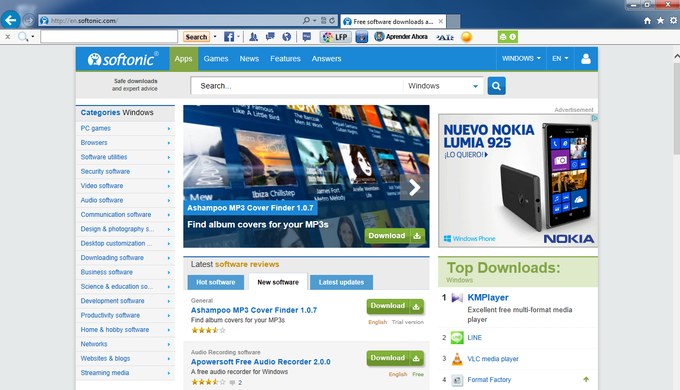Switch to the Latest updates tab
The image size is (680, 390).
[x=341, y=282]
